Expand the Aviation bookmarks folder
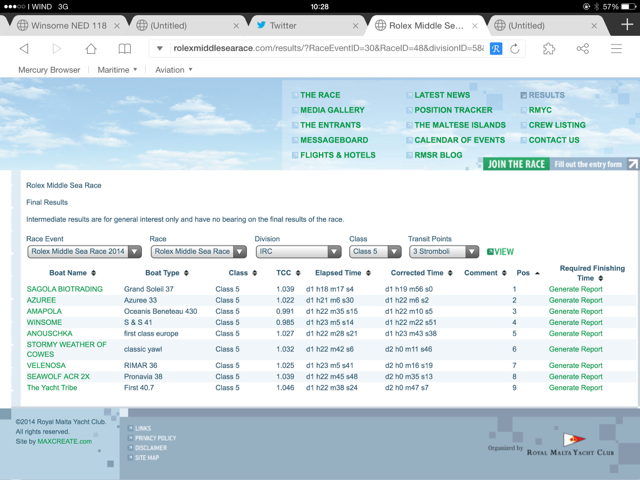 pyautogui.click(x=173, y=70)
